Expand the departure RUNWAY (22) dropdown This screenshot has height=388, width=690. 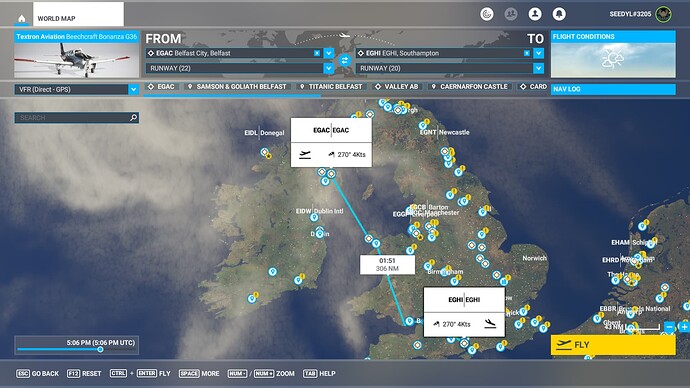click(x=329, y=68)
